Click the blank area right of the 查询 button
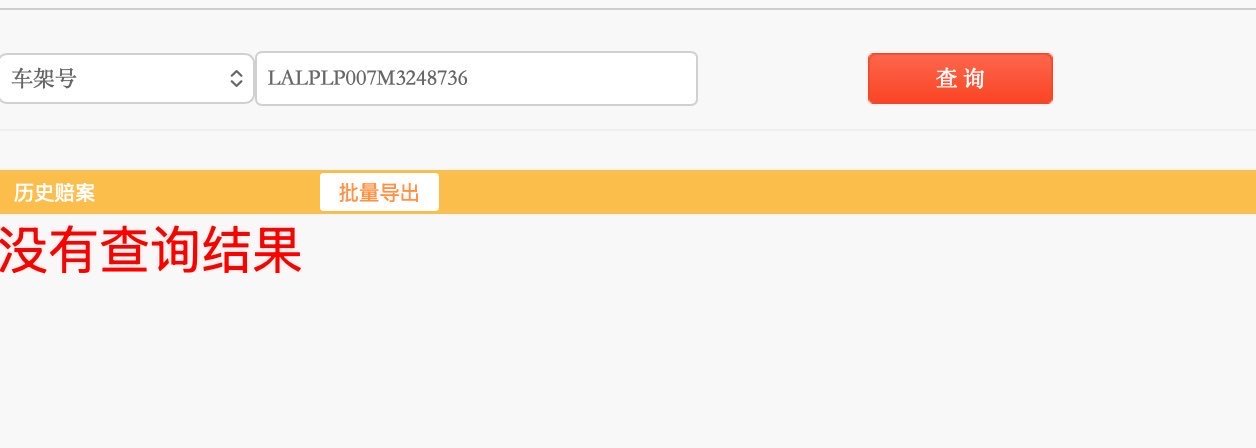This screenshot has height=448, width=1256. pyautogui.click(x=1150, y=78)
